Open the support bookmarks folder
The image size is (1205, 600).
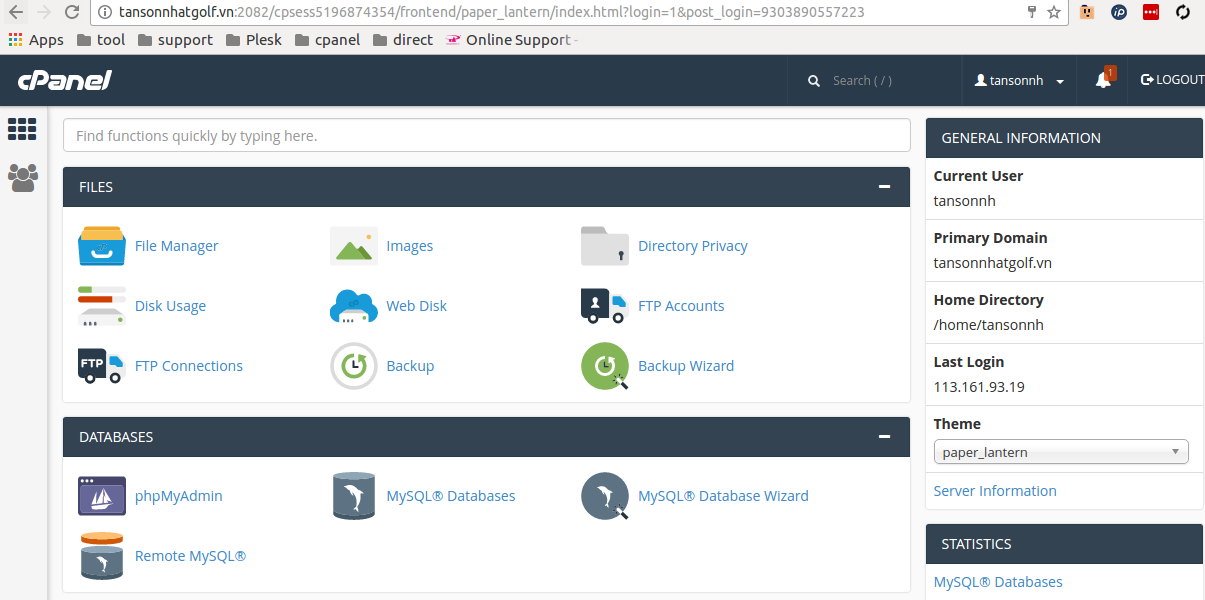[x=175, y=40]
